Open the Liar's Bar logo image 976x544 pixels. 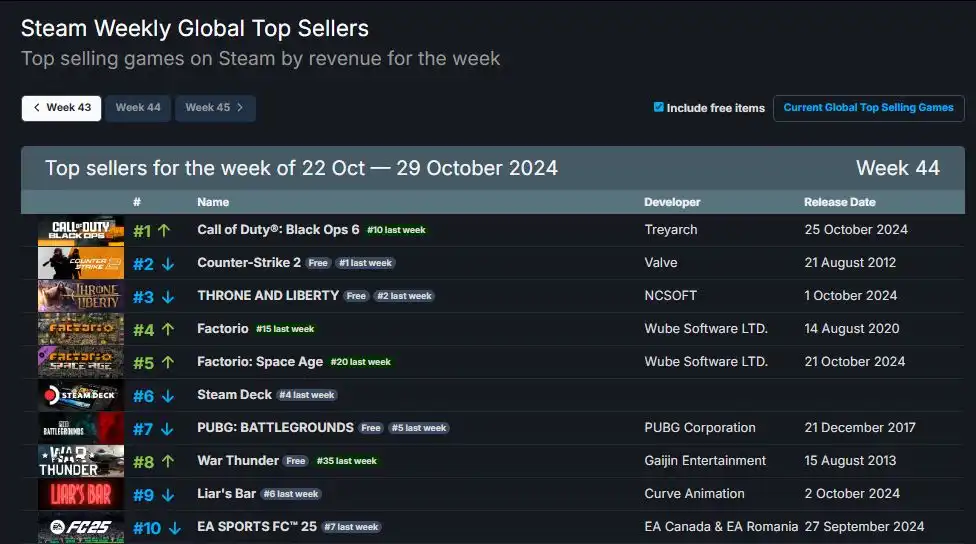(x=81, y=494)
